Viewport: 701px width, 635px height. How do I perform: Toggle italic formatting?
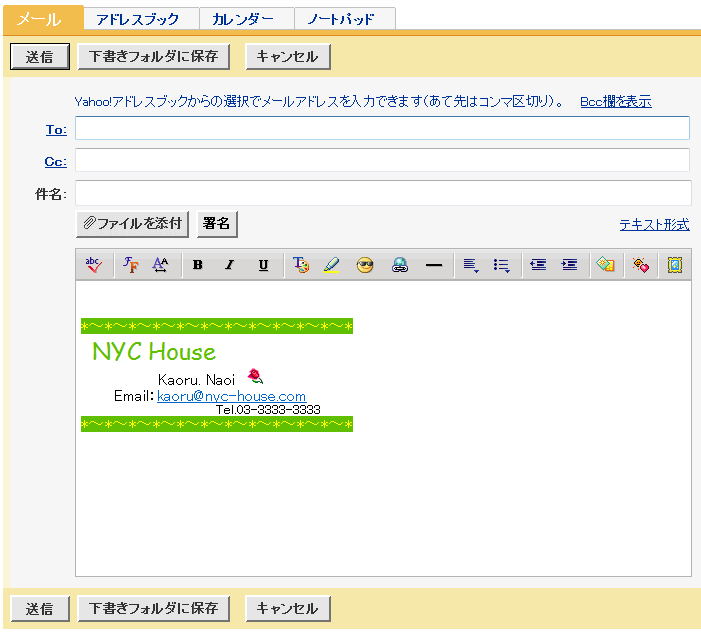[x=229, y=265]
